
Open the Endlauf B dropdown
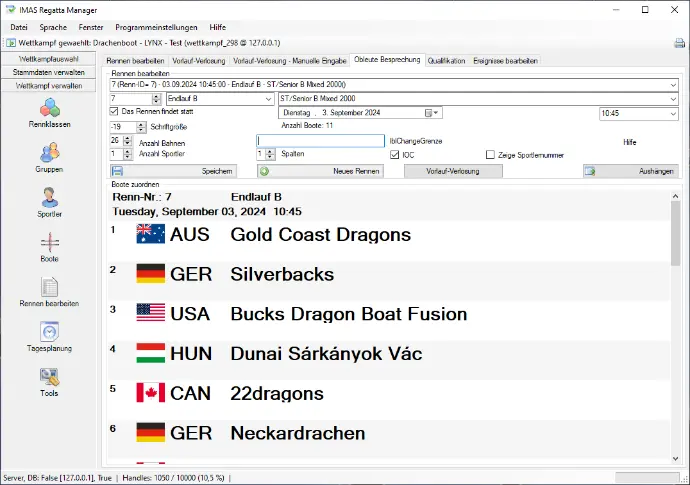(268, 99)
